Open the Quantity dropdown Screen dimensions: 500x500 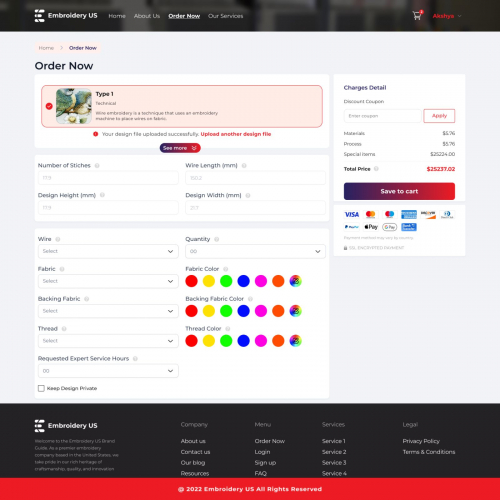coord(255,251)
